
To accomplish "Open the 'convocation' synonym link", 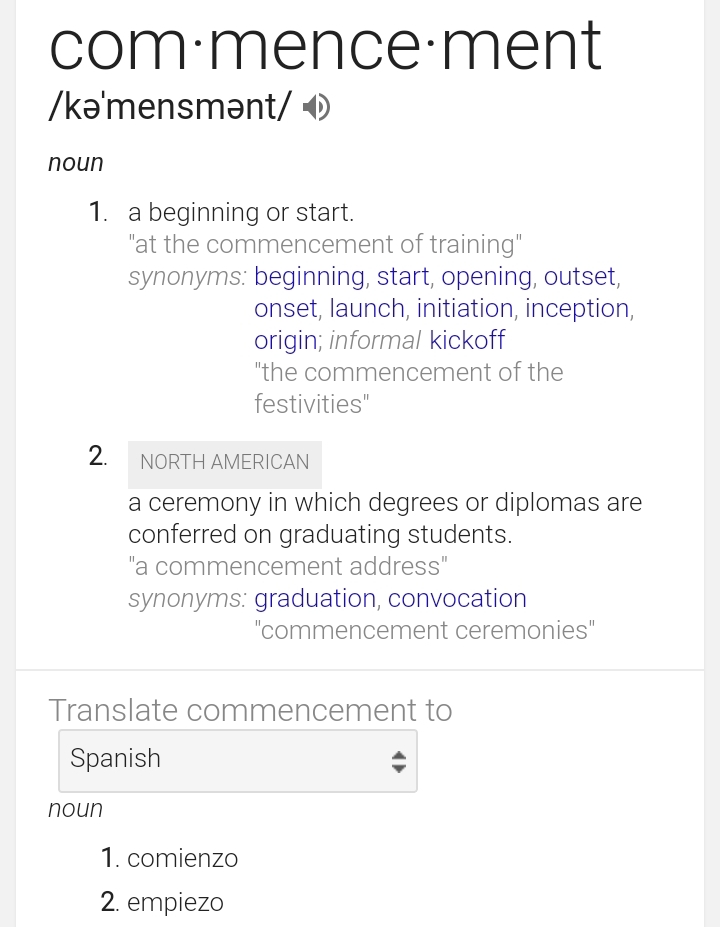I will (x=457, y=598).
